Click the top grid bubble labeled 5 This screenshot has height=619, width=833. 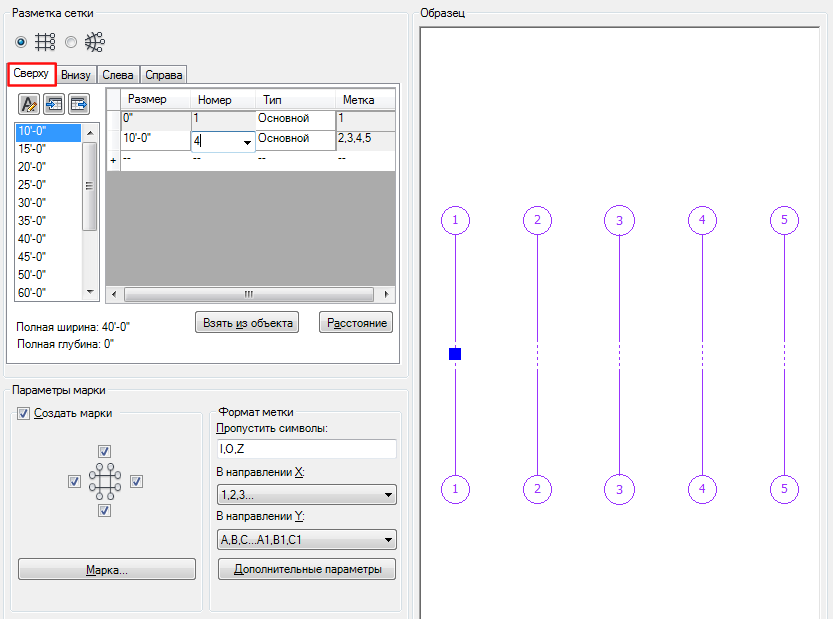click(784, 220)
